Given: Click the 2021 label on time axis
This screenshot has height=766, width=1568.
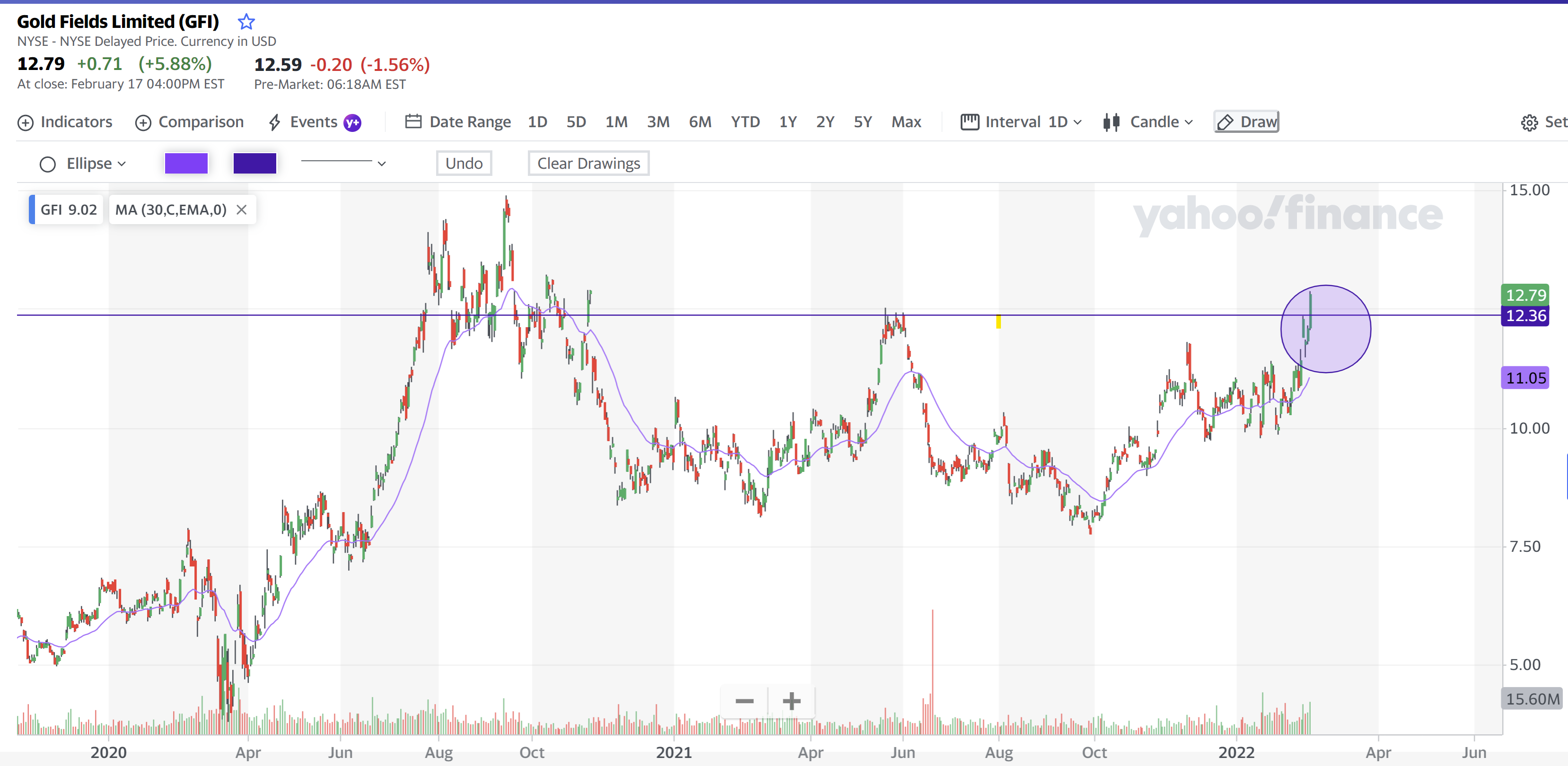Looking at the screenshot, I should click(674, 753).
